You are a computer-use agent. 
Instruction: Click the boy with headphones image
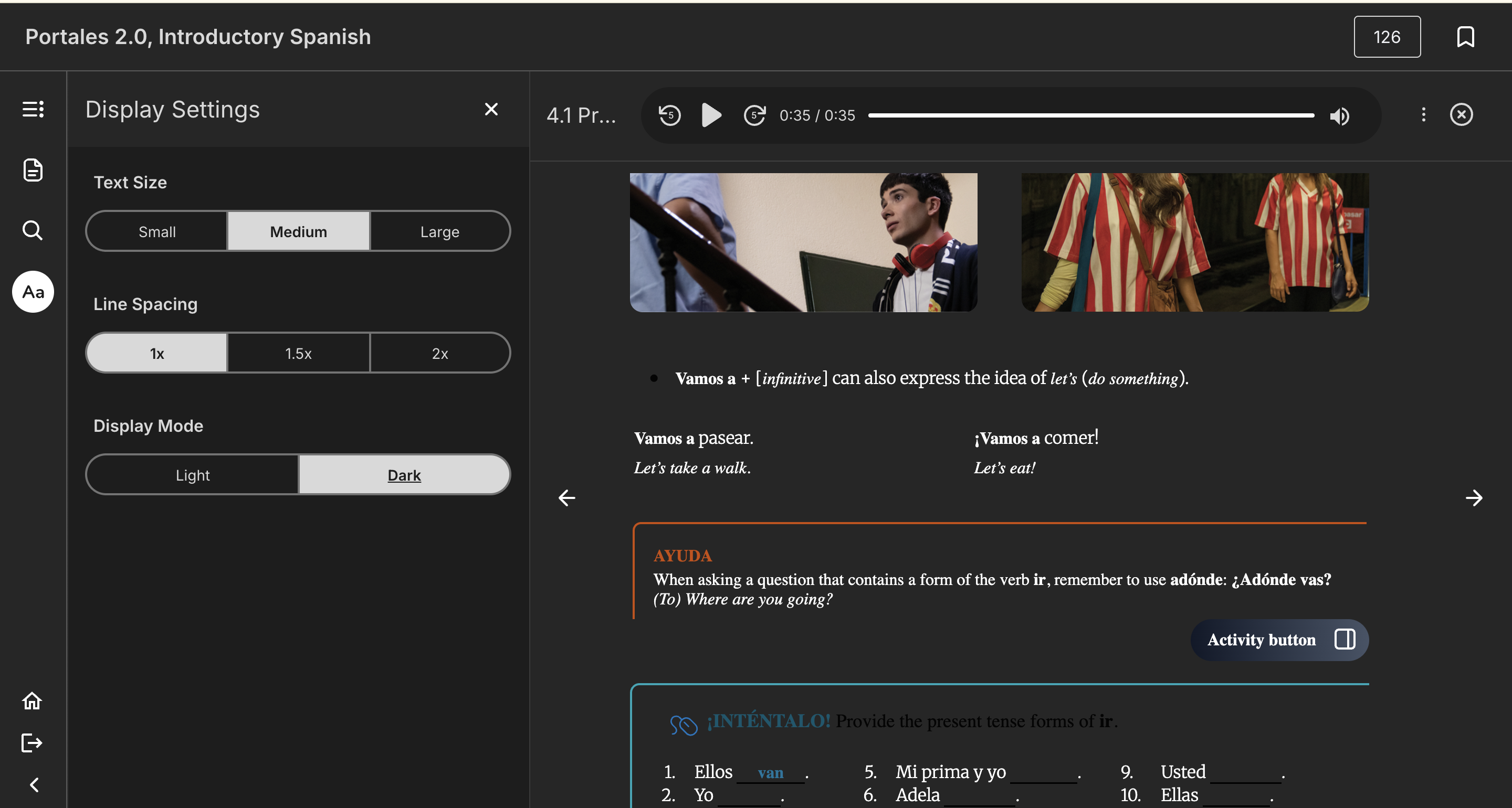804,242
